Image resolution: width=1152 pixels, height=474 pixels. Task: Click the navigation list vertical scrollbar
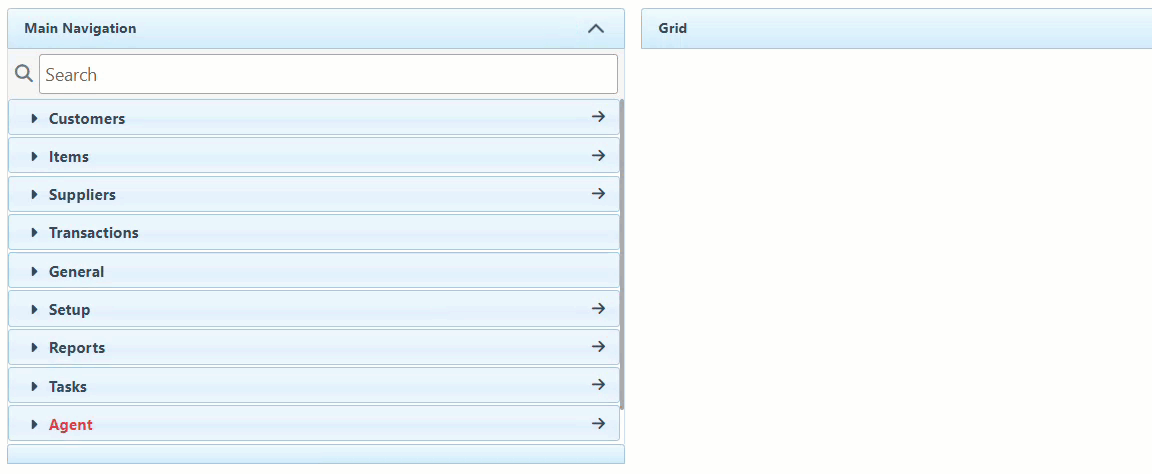622,250
